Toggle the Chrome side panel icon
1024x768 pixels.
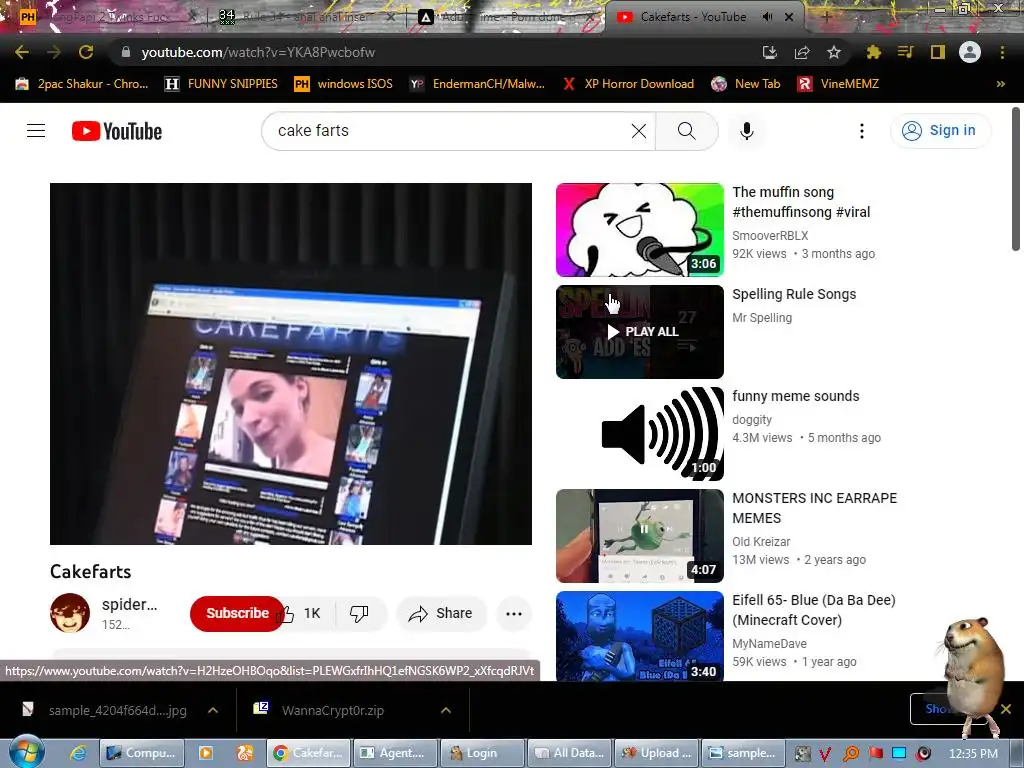pos(938,52)
